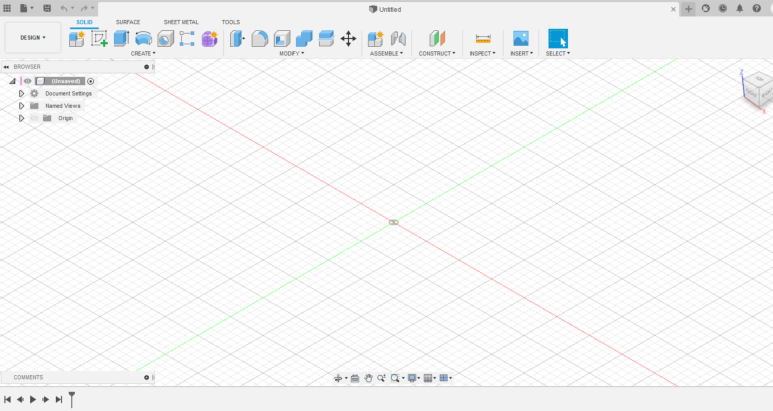This screenshot has width=773, height=411.
Task: Open the data panel grid icon
Action: coord(7,8)
